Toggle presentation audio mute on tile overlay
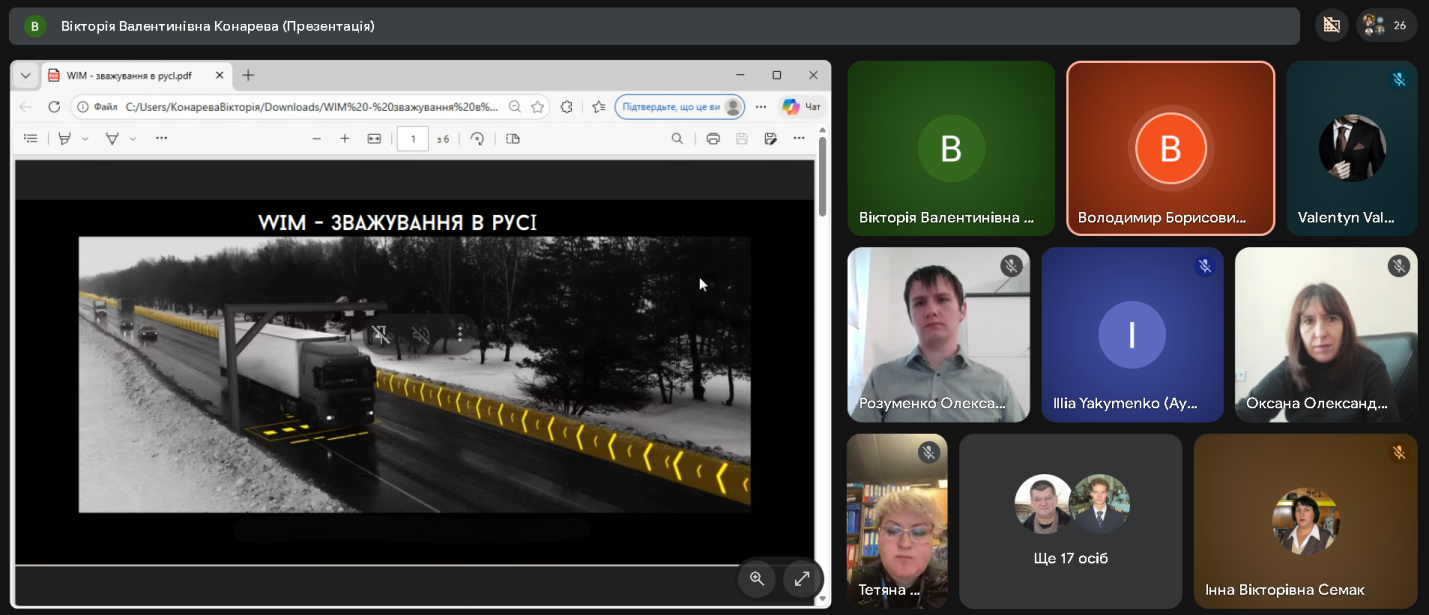 (x=421, y=334)
